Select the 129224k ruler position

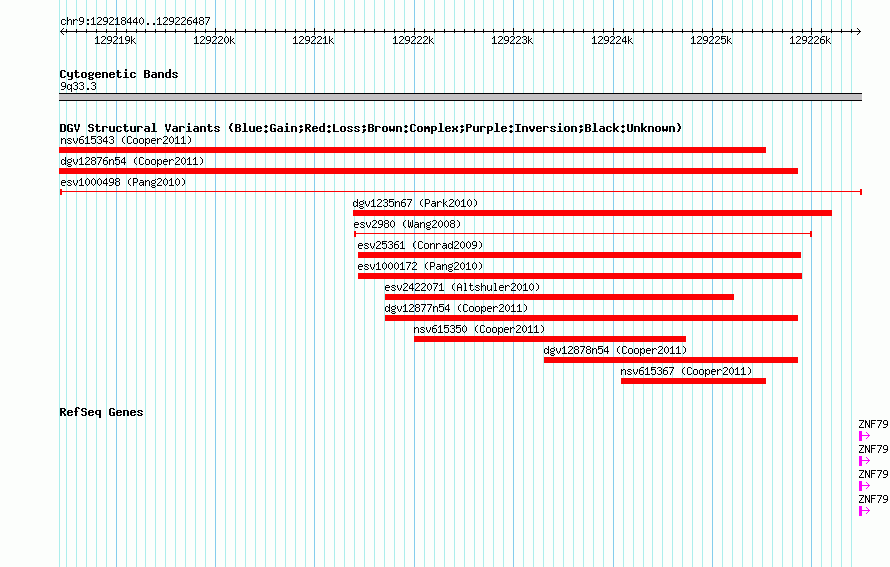click(612, 40)
